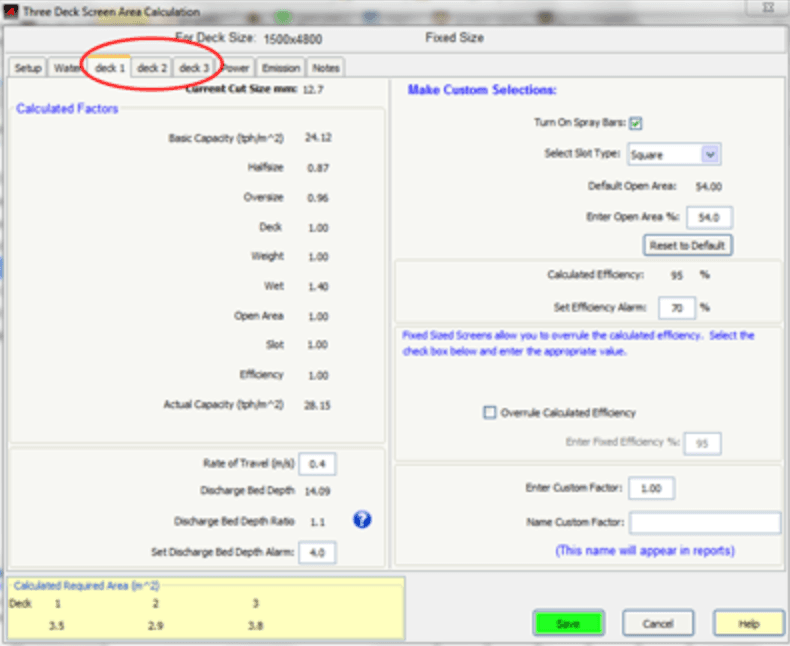Switch to the Setup tab
The height and width of the screenshot is (646, 790).
pyautogui.click(x=28, y=68)
